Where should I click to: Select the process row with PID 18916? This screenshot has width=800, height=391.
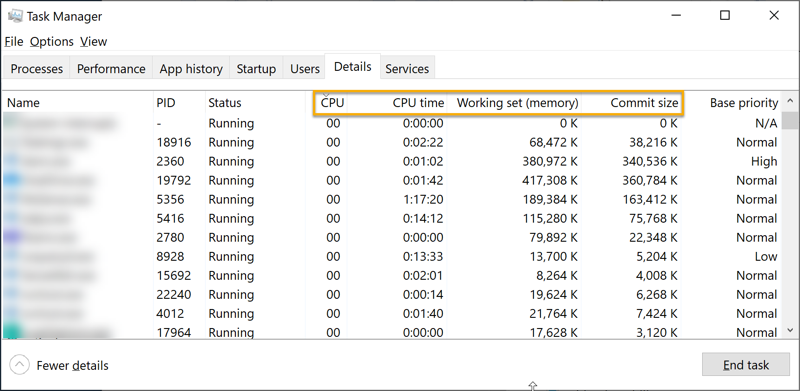coord(392,142)
